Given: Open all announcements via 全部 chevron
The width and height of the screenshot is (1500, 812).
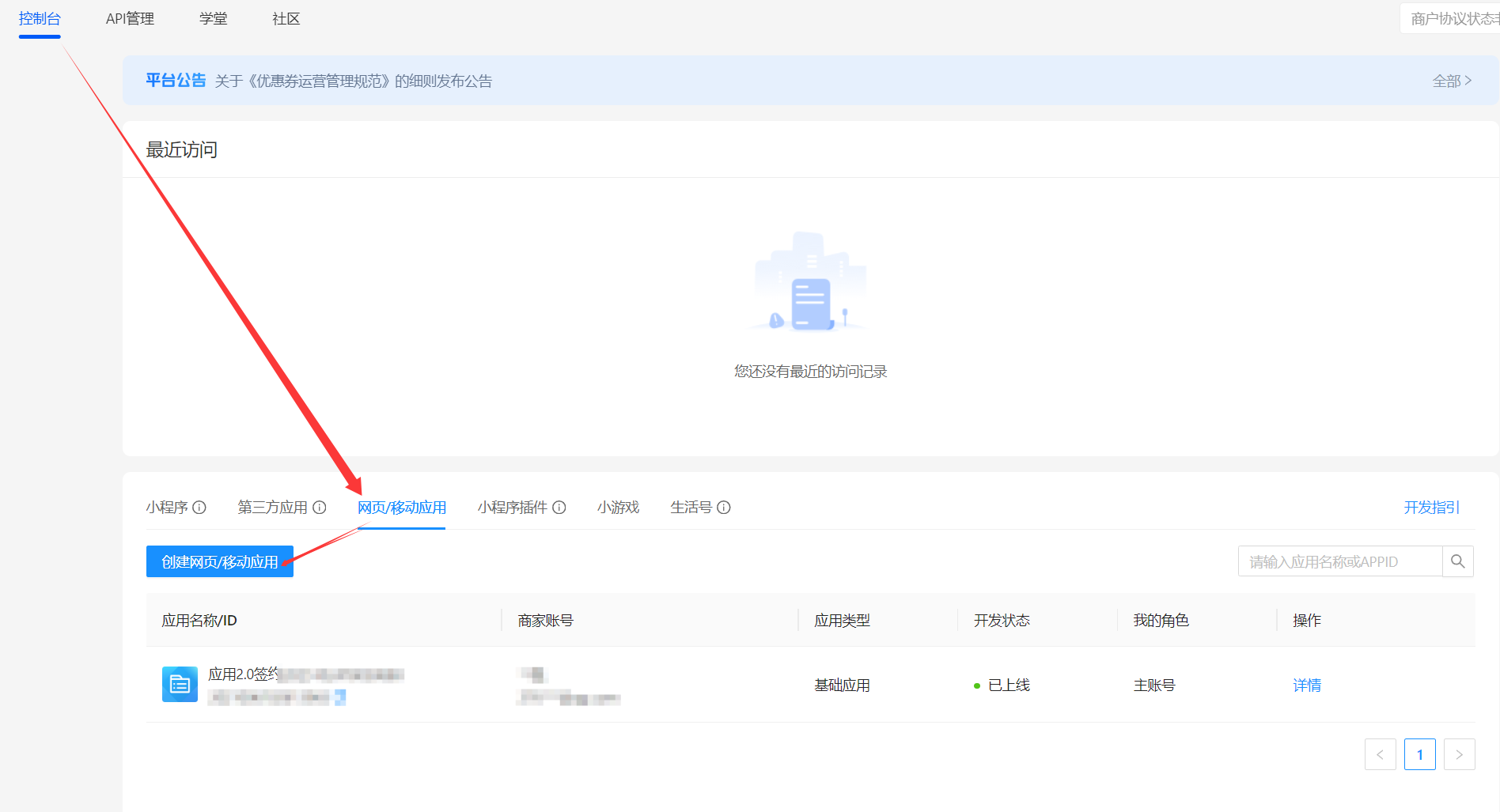Looking at the screenshot, I should click(1453, 81).
